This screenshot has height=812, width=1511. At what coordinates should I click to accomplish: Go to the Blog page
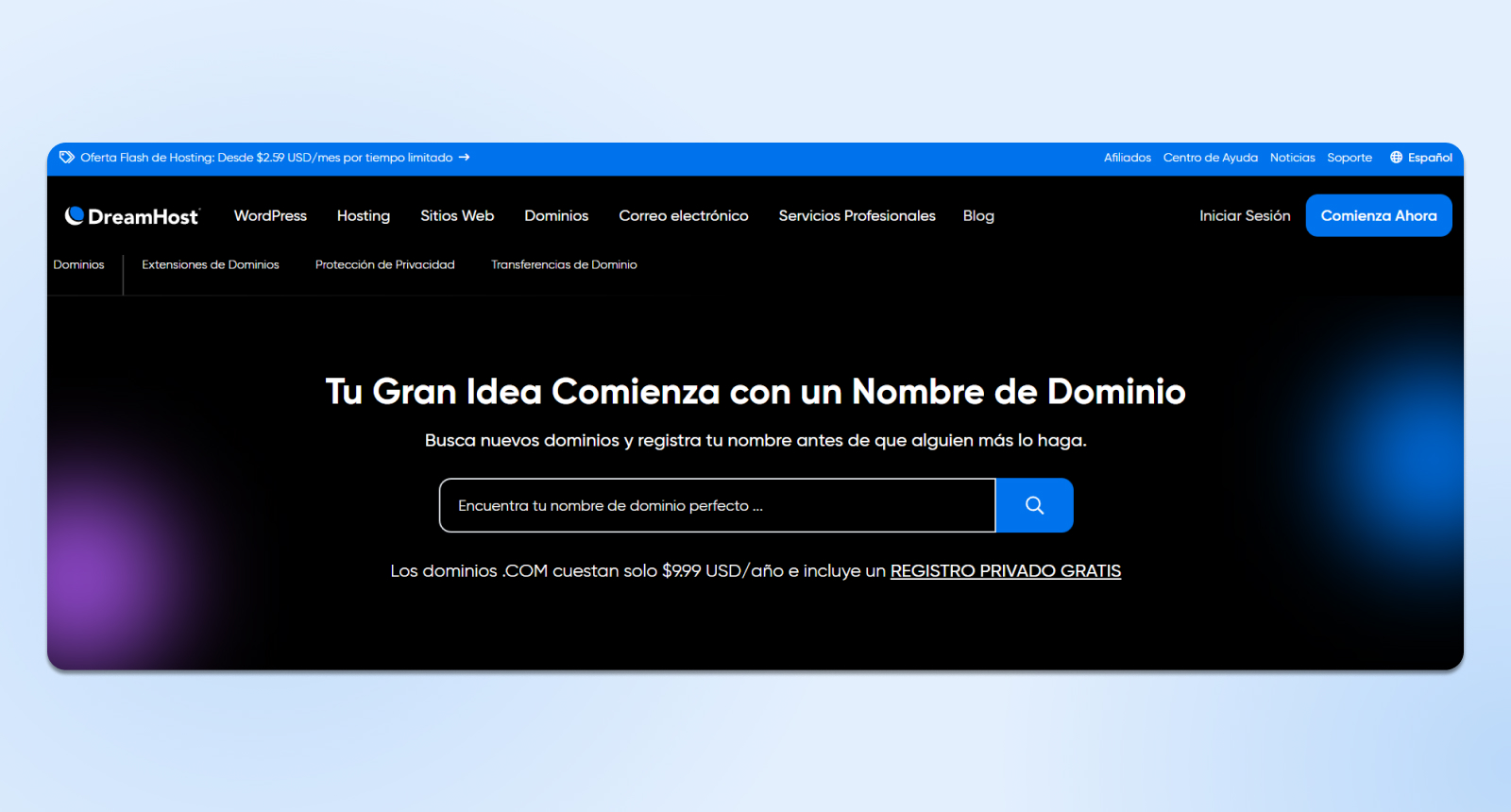coord(978,216)
